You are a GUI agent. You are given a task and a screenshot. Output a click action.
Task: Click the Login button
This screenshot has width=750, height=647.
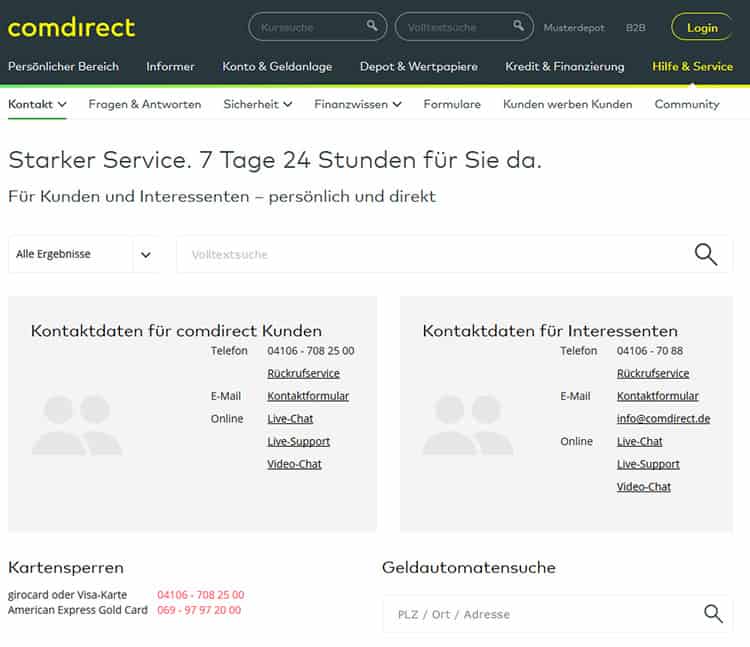point(702,28)
